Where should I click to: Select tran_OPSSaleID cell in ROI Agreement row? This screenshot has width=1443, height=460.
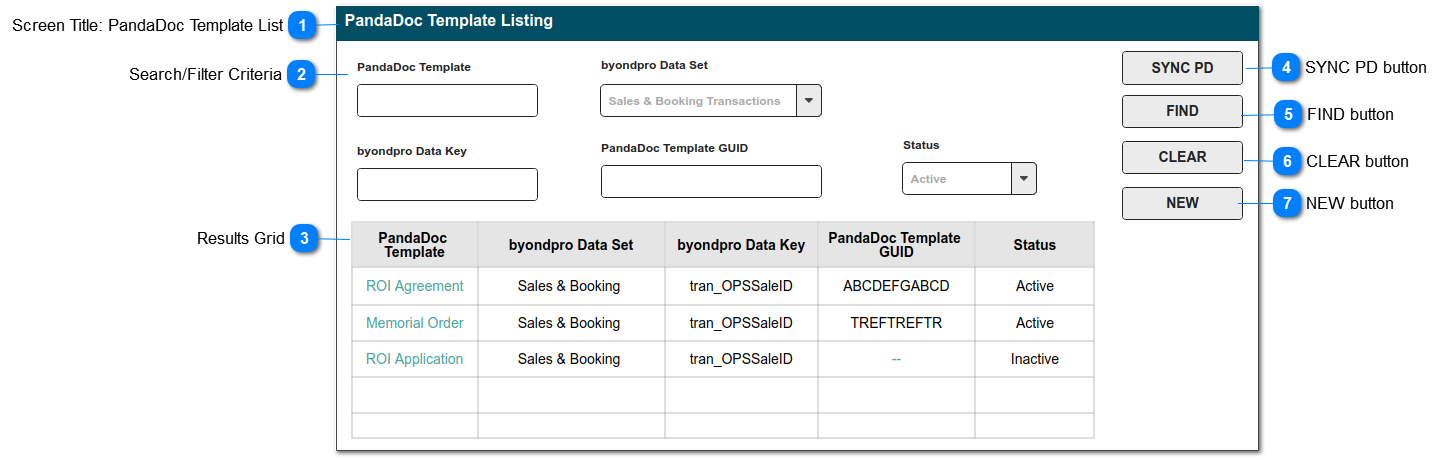[x=741, y=286]
